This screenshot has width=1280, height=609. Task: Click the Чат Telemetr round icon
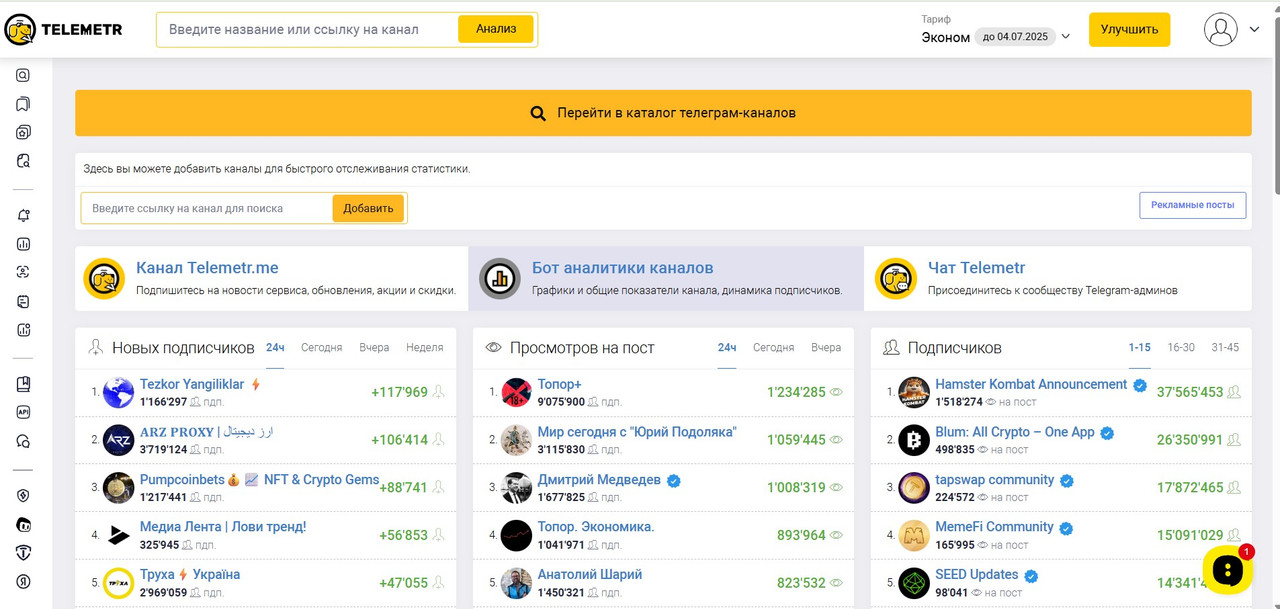point(896,279)
